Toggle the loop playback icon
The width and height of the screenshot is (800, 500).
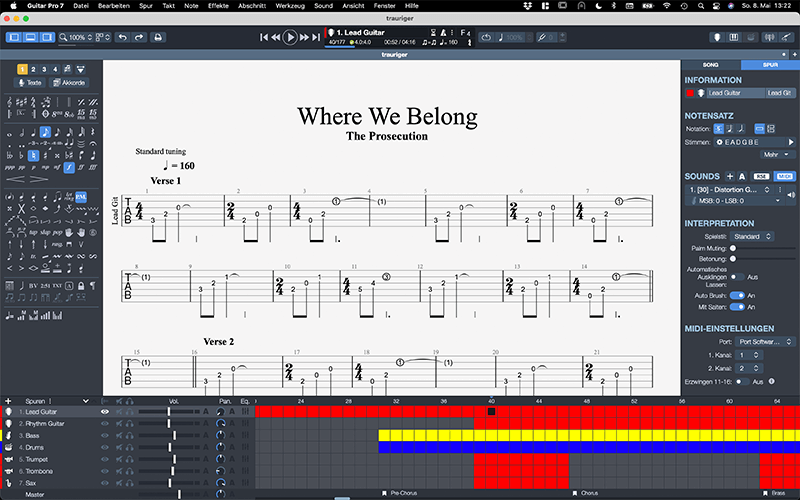[486, 37]
